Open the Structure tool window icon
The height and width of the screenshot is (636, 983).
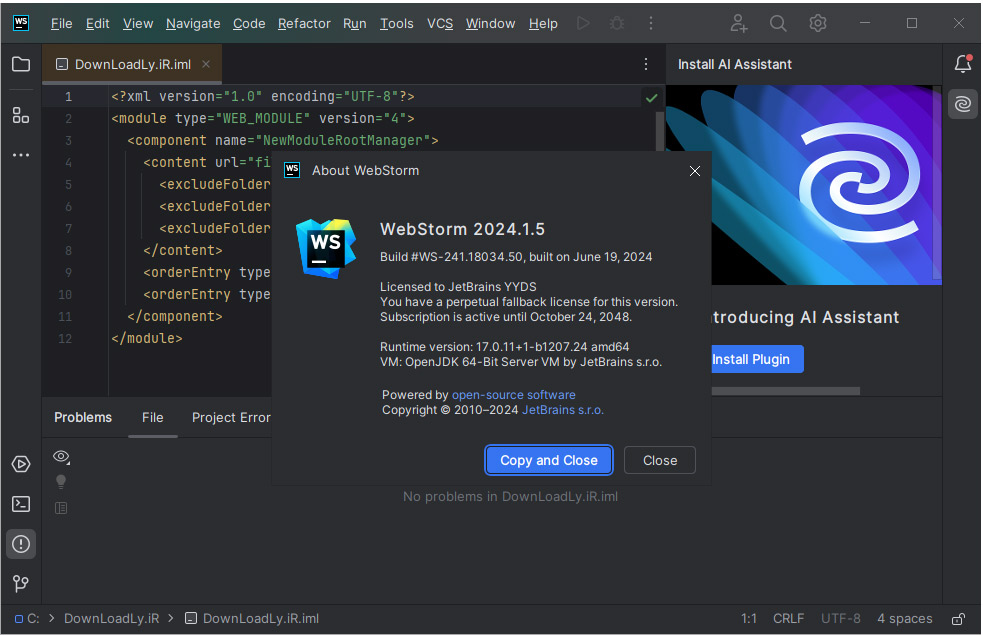20,115
